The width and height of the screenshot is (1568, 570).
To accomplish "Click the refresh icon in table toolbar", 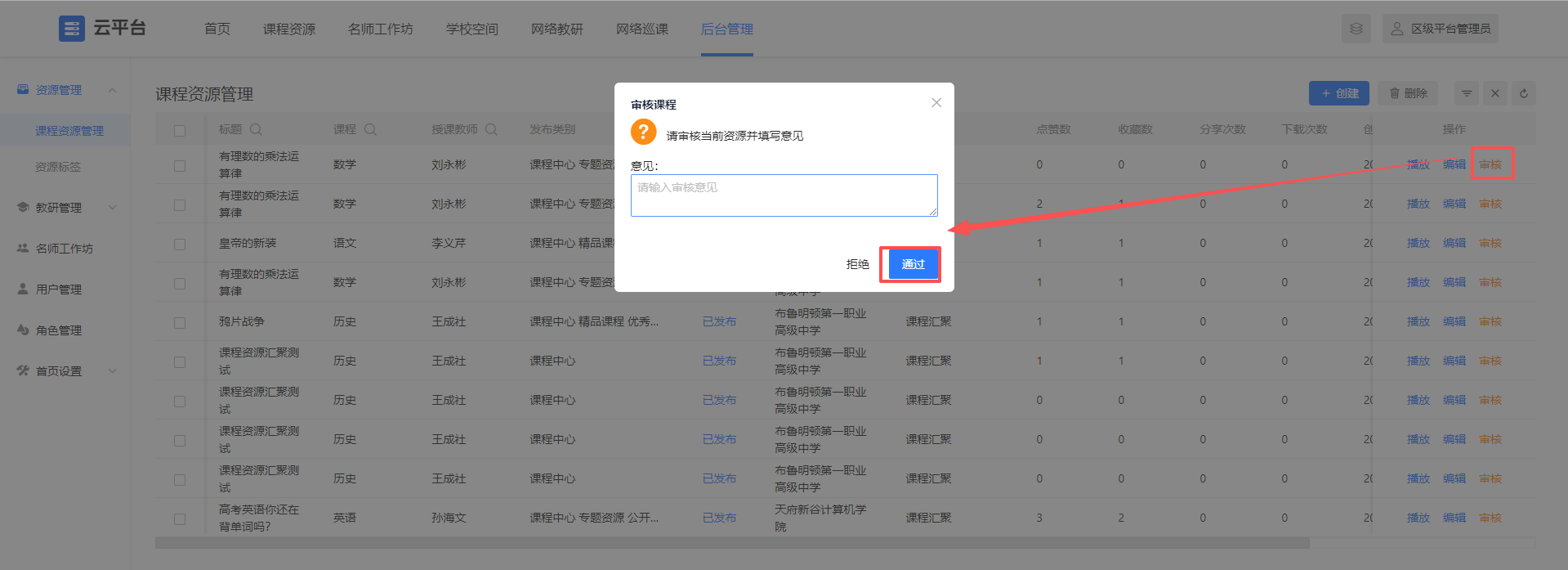I will [x=1524, y=93].
